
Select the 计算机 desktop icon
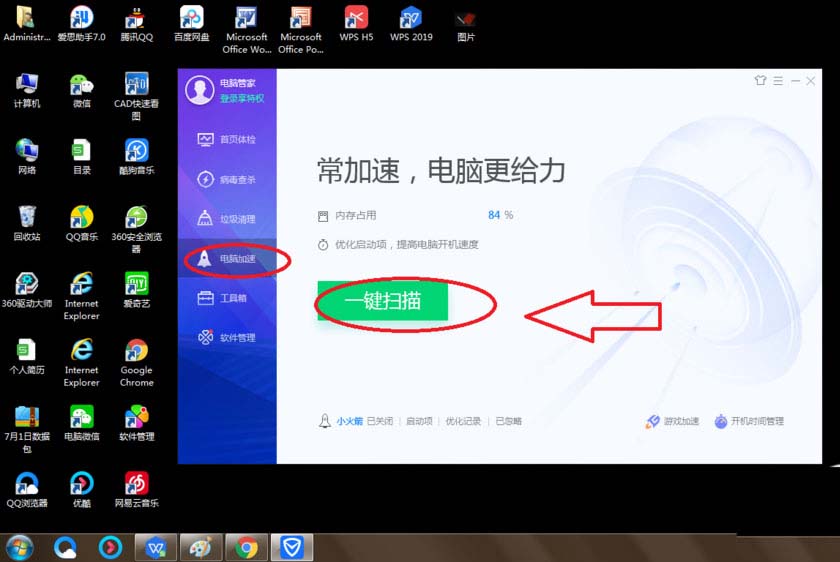click(27, 90)
